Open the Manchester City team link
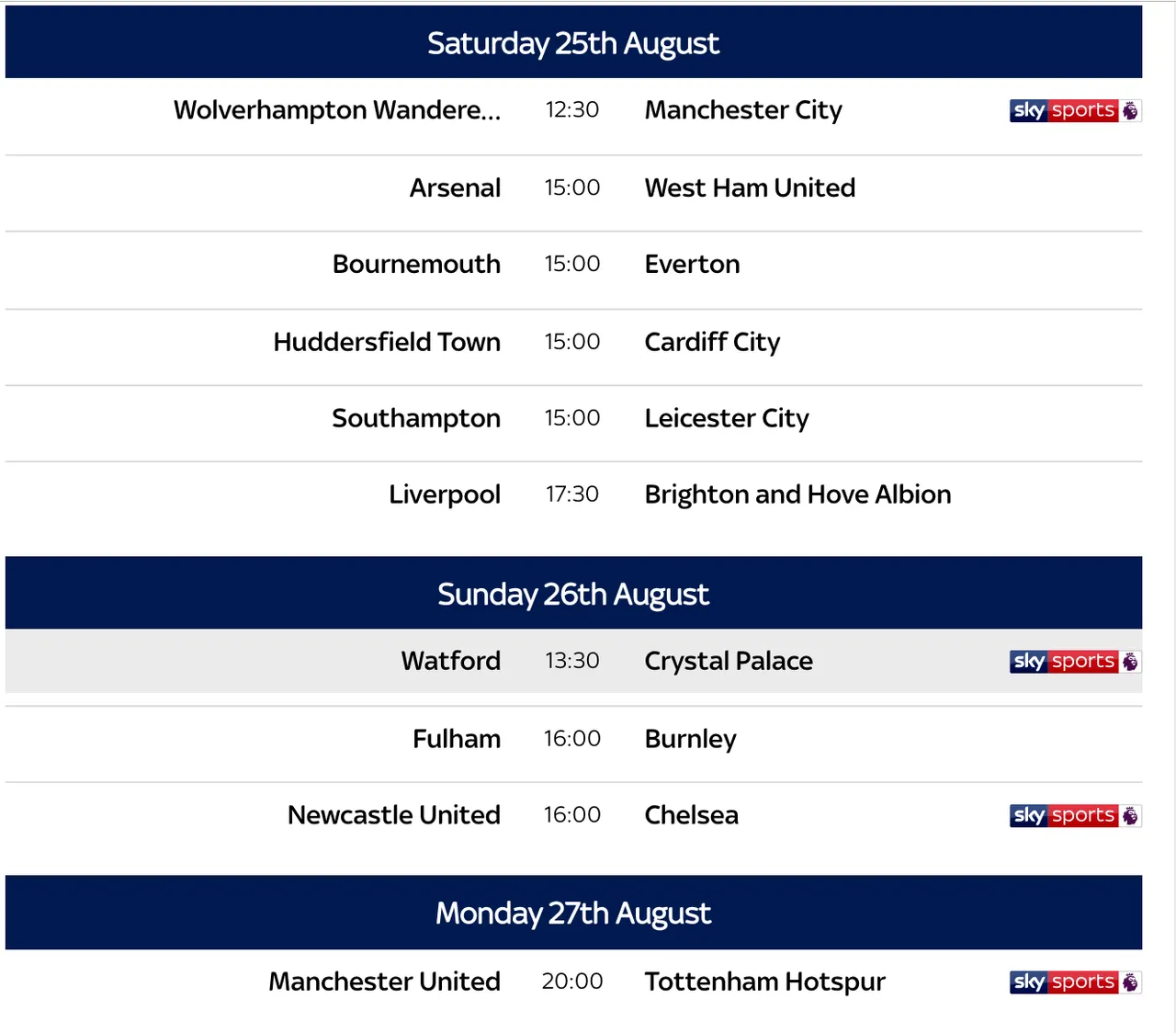The width and height of the screenshot is (1176, 1033). [x=743, y=110]
